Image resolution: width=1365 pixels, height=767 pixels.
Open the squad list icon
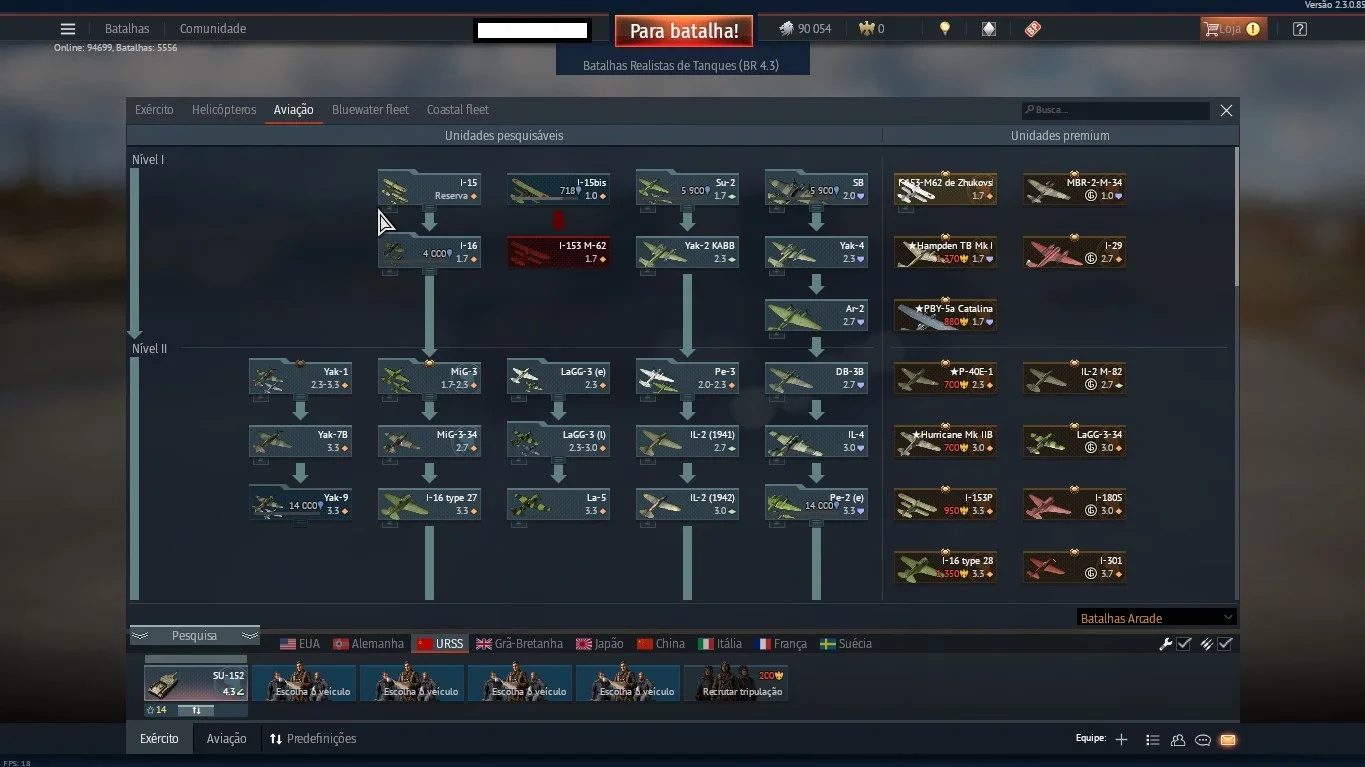point(1152,740)
